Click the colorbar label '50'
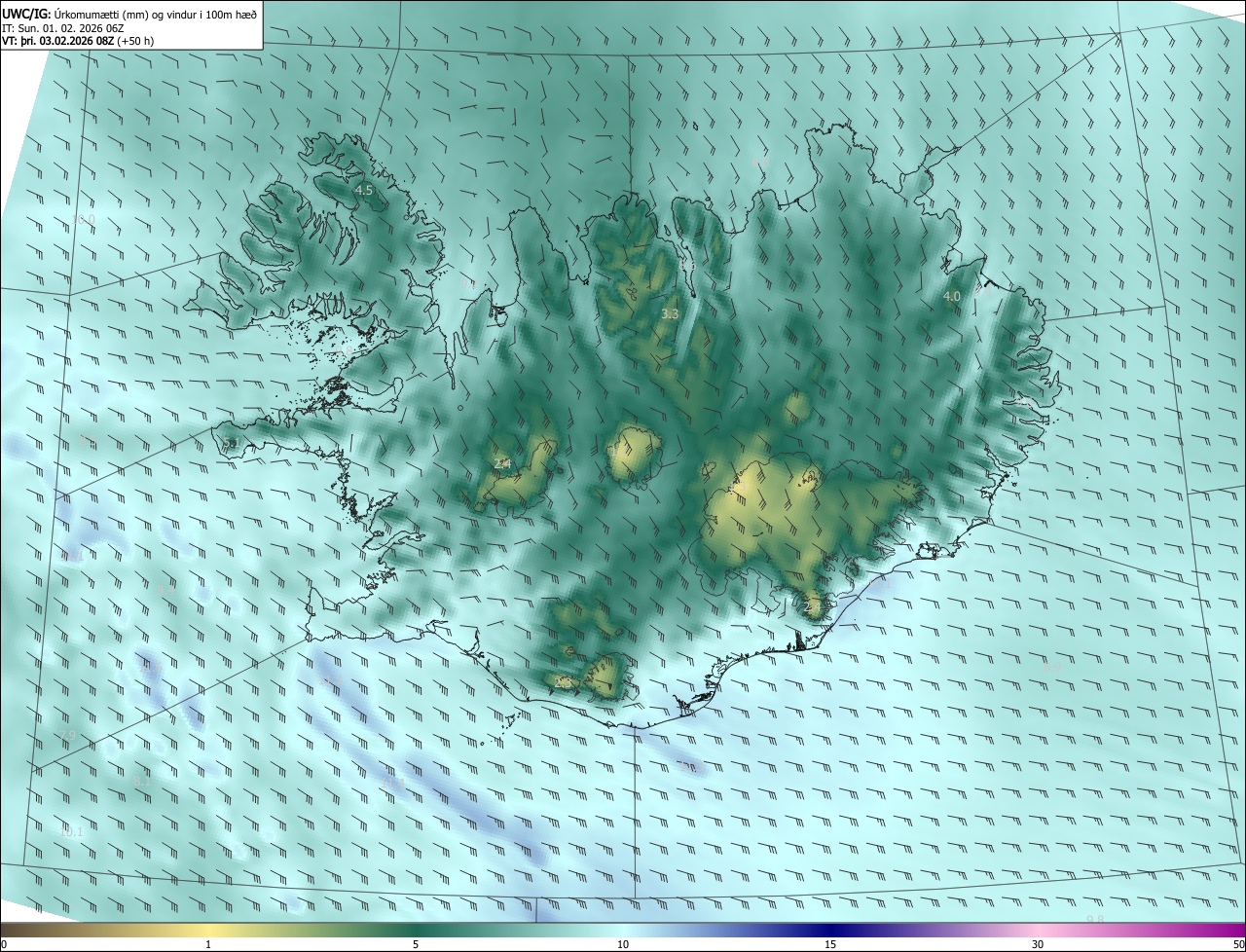This screenshot has height=952, width=1246. (1238, 945)
